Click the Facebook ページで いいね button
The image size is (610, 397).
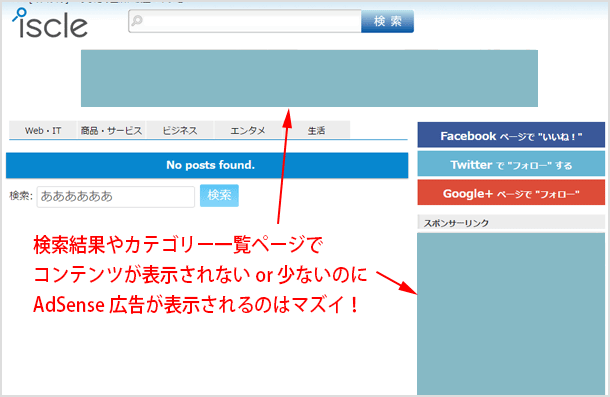(511, 135)
